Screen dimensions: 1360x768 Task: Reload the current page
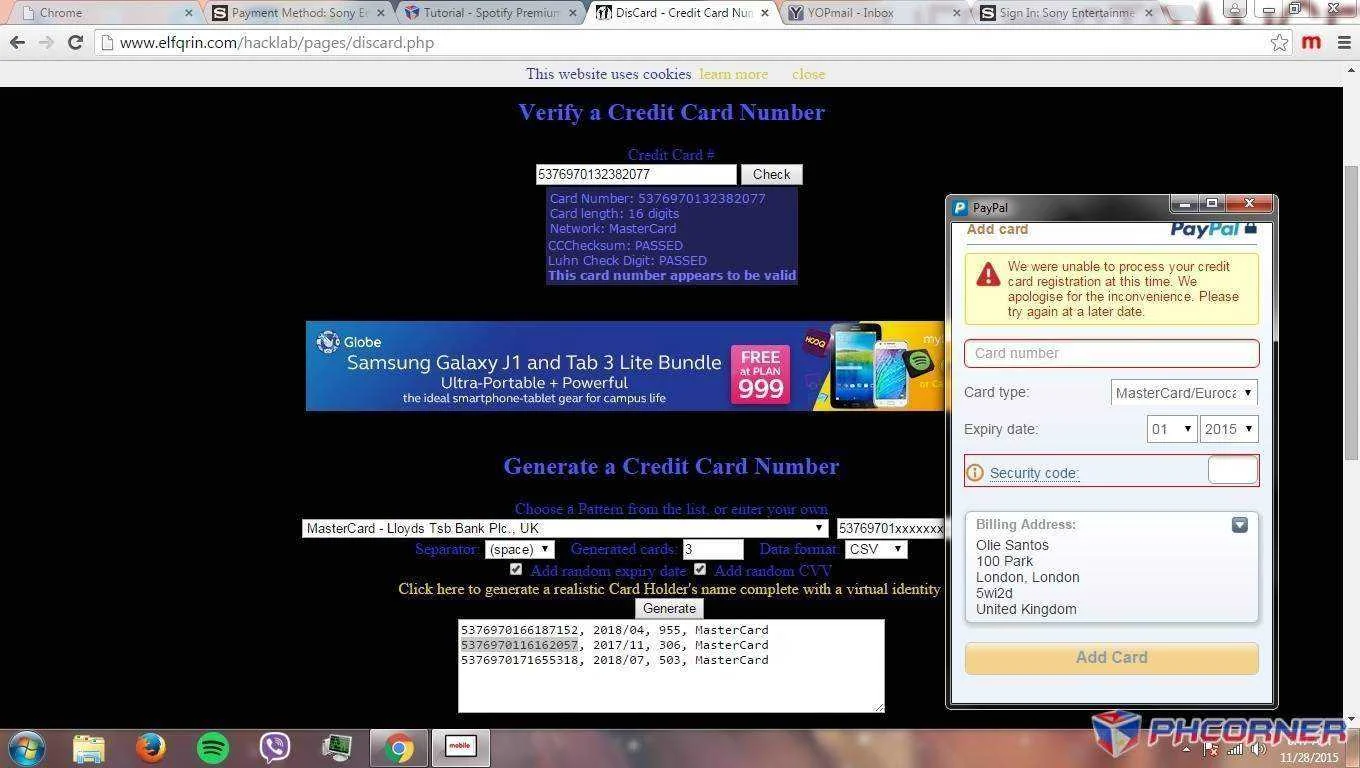[75, 43]
